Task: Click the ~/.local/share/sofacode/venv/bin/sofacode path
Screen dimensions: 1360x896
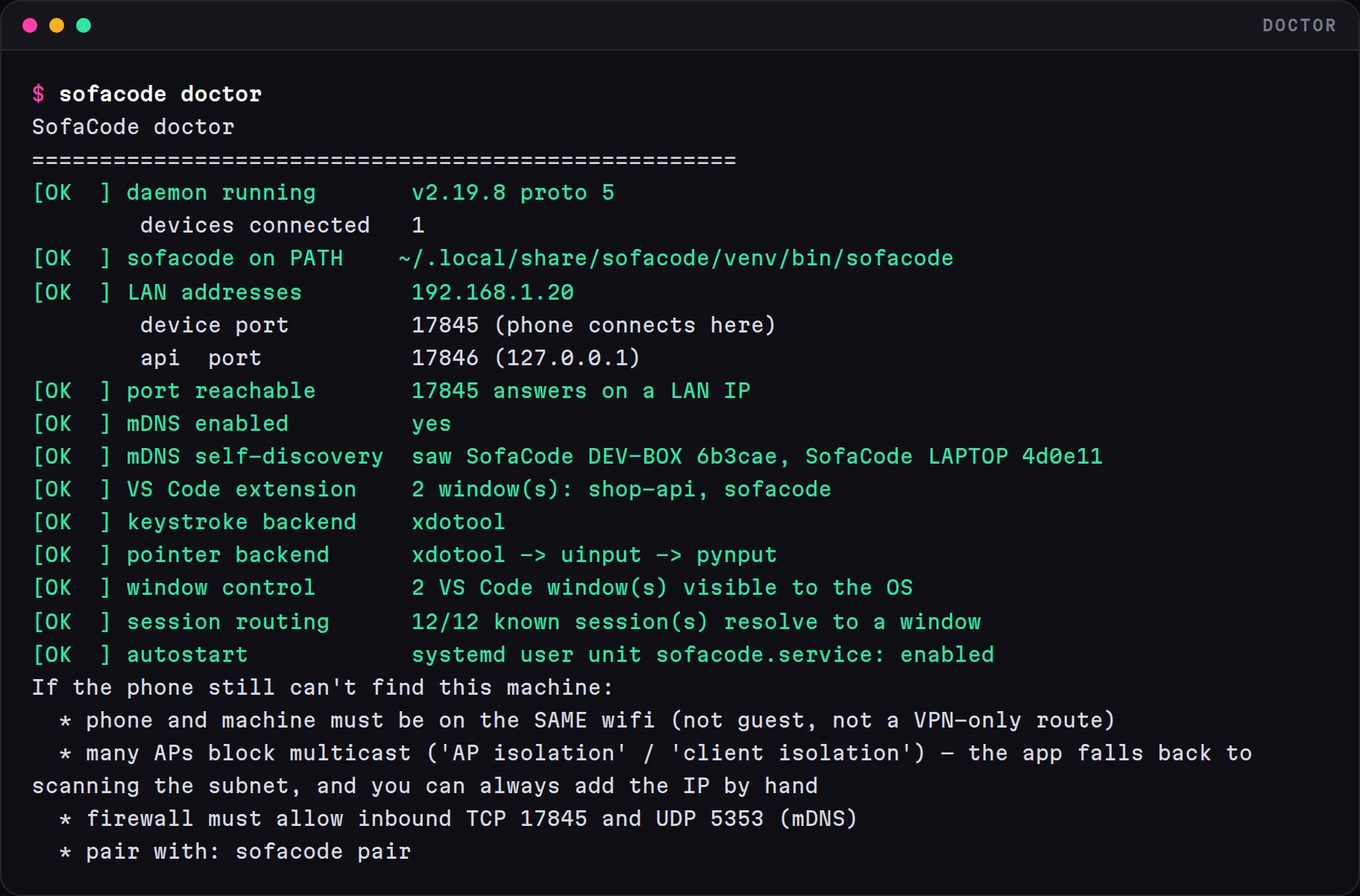Action: tap(676, 258)
